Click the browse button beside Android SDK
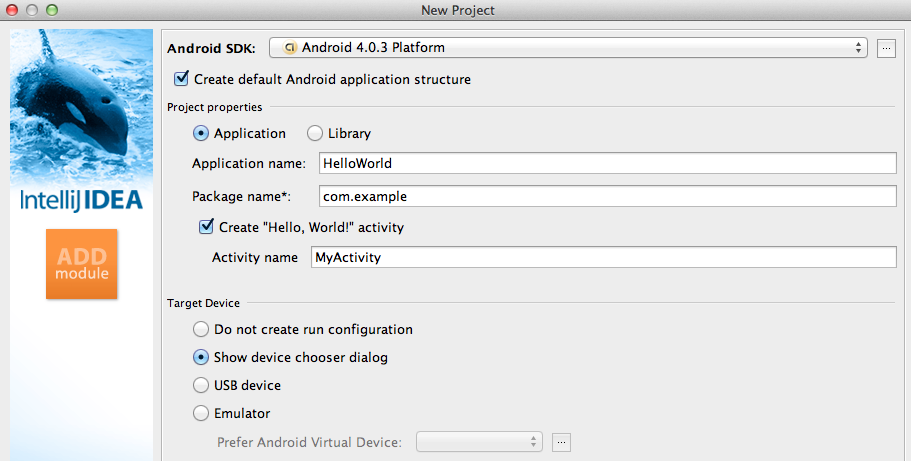This screenshot has width=911, height=461. click(885, 48)
